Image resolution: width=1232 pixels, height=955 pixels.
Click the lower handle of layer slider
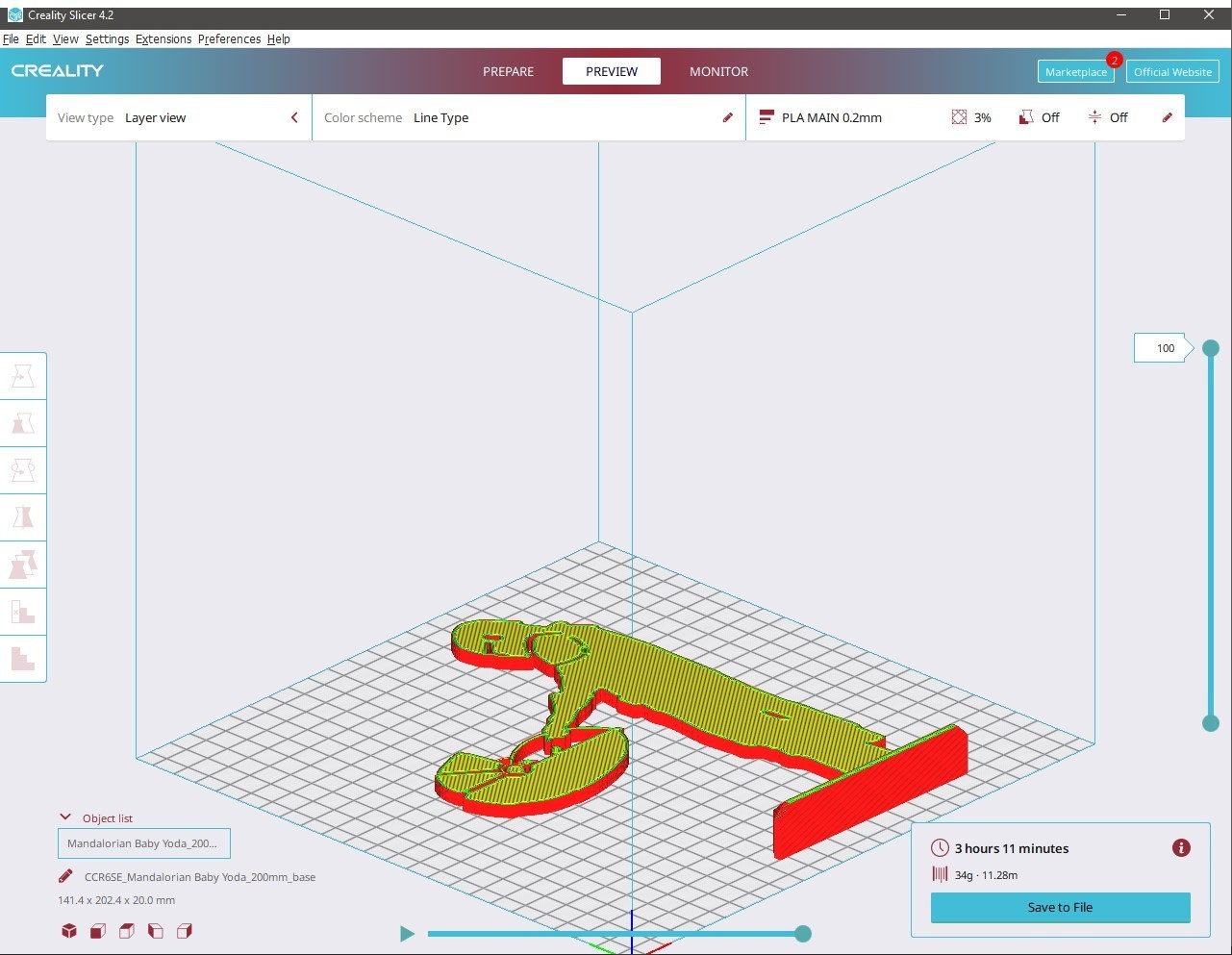pos(1211,723)
